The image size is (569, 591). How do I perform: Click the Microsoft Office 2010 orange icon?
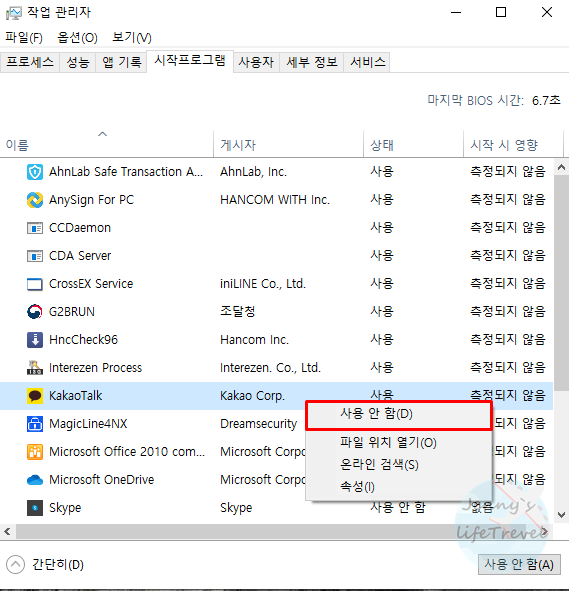pyautogui.click(x=35, y=452)
